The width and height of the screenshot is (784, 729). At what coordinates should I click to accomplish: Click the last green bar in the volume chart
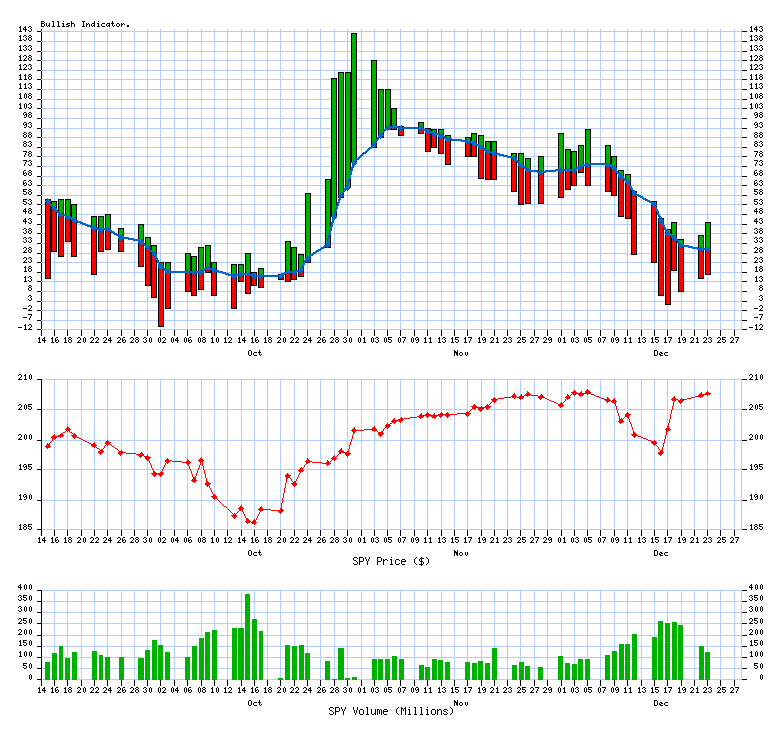(708, 666)
